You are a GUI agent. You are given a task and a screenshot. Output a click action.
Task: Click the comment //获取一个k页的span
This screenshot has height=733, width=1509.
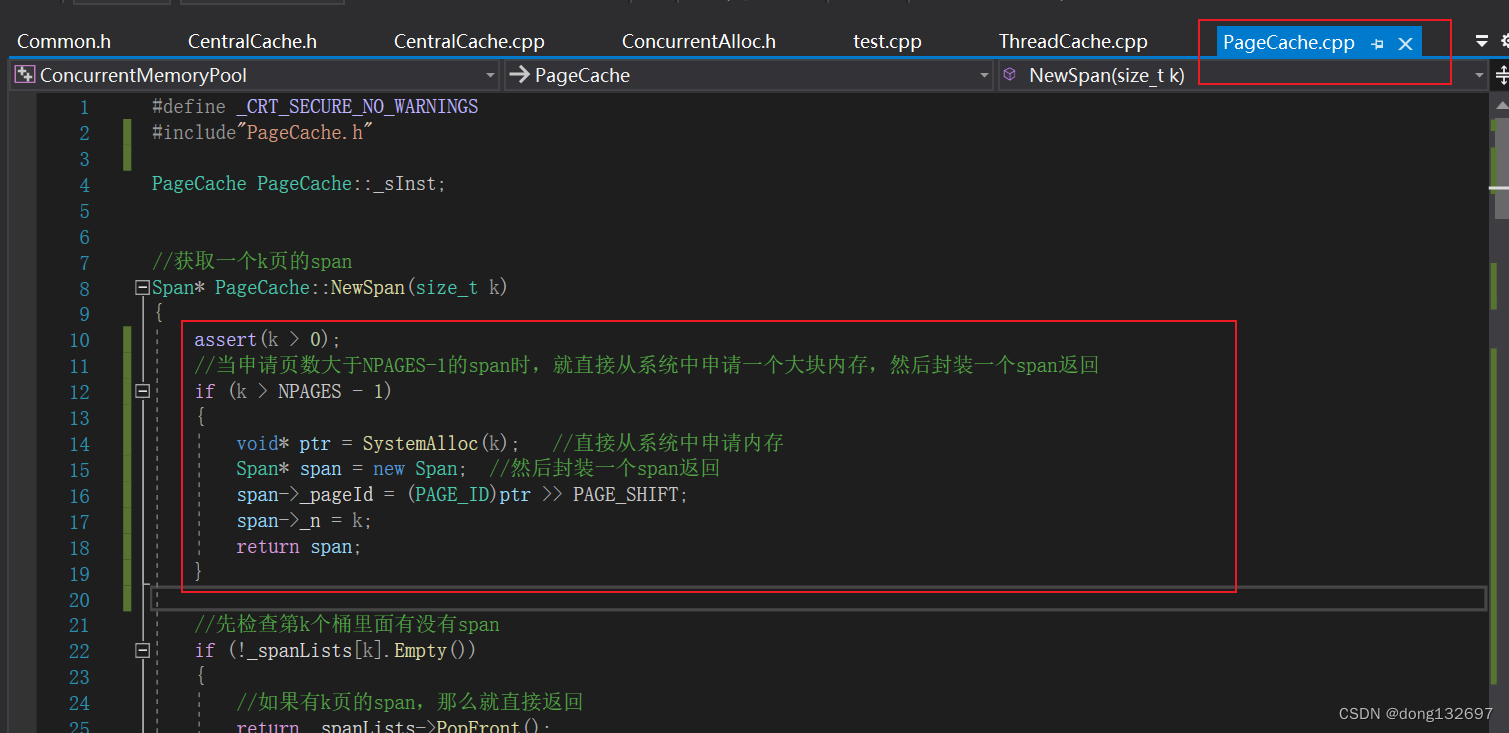point(252,262)
